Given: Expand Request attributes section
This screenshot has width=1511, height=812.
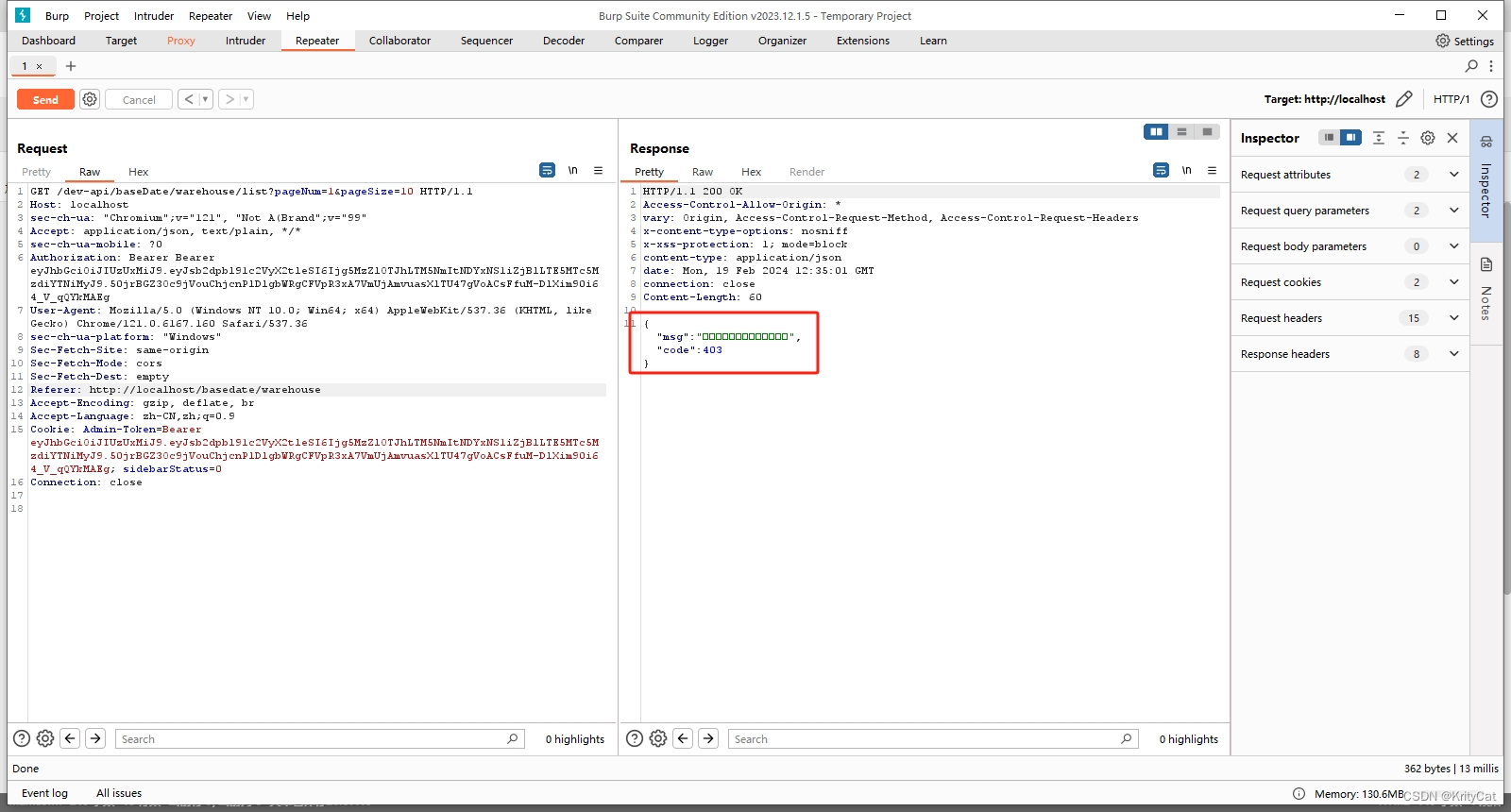Looking at the screenshot, I should tap(1453, 175).
